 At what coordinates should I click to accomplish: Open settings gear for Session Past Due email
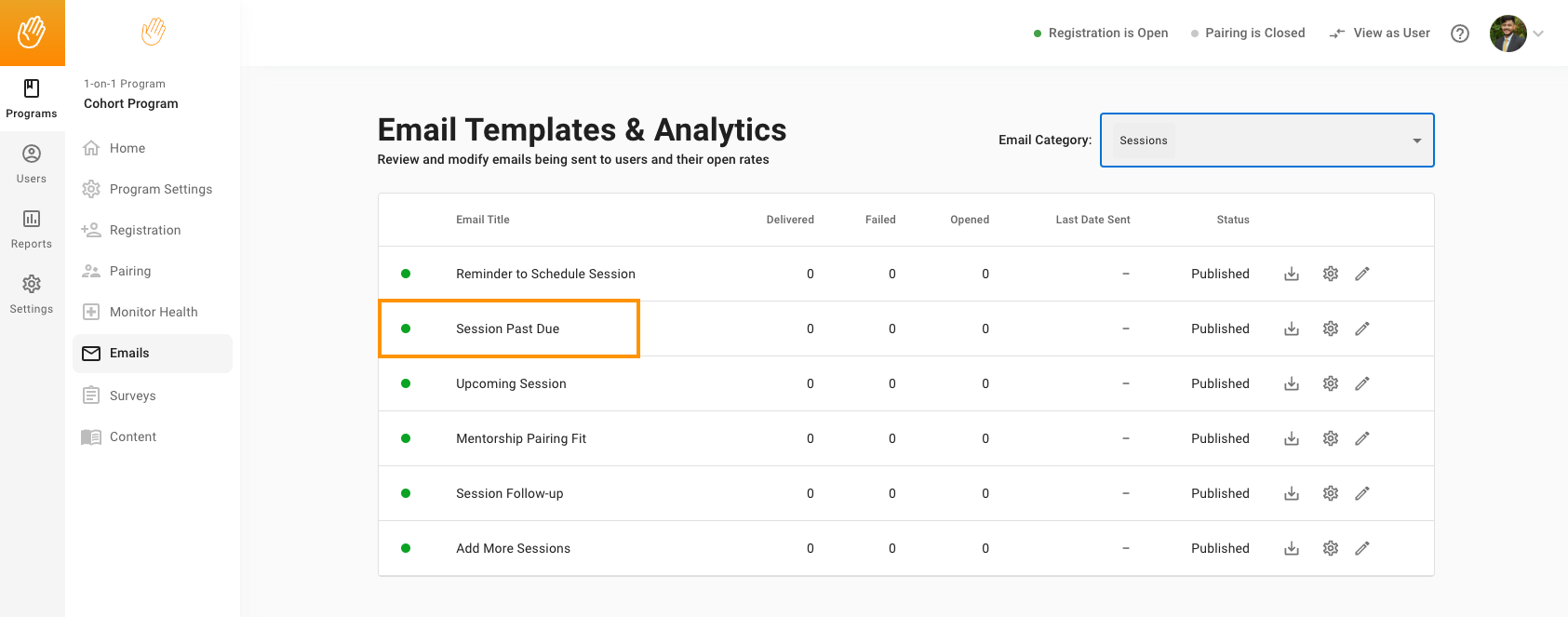(1330, 329)
